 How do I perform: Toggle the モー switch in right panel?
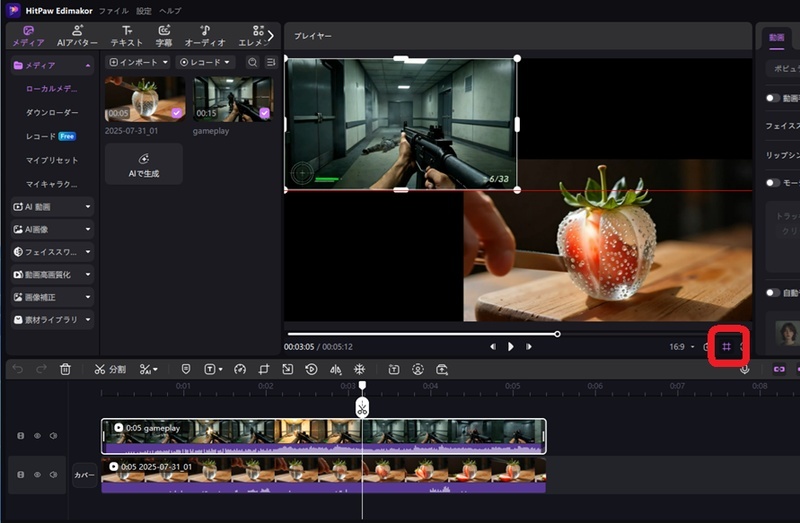point(773,183)
